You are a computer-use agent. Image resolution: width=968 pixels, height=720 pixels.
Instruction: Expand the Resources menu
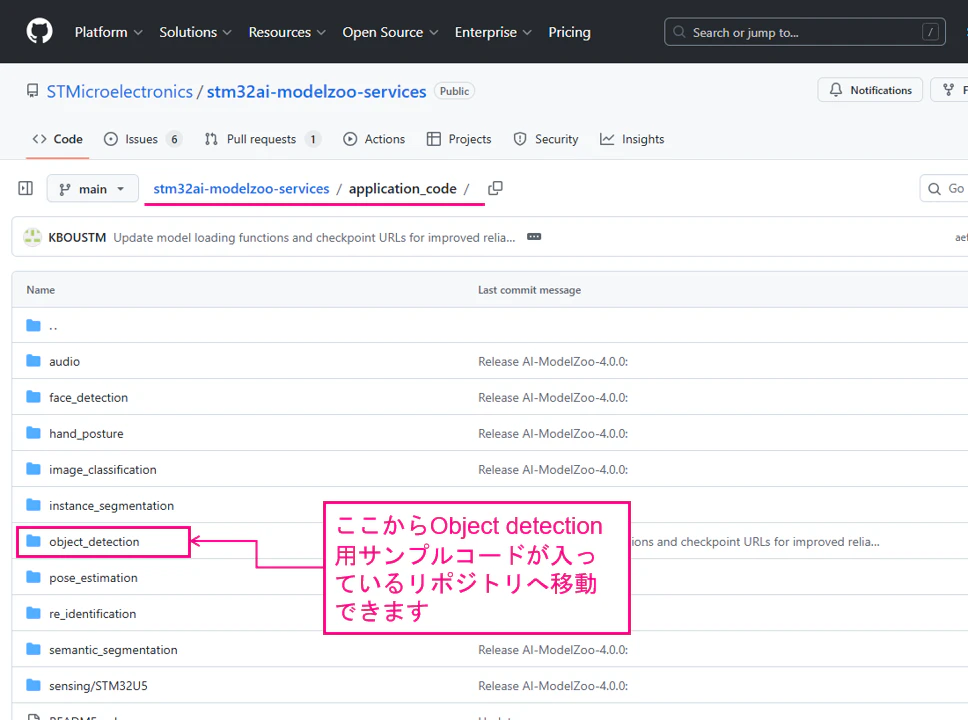pyautogui.click(x=287, y=32)
